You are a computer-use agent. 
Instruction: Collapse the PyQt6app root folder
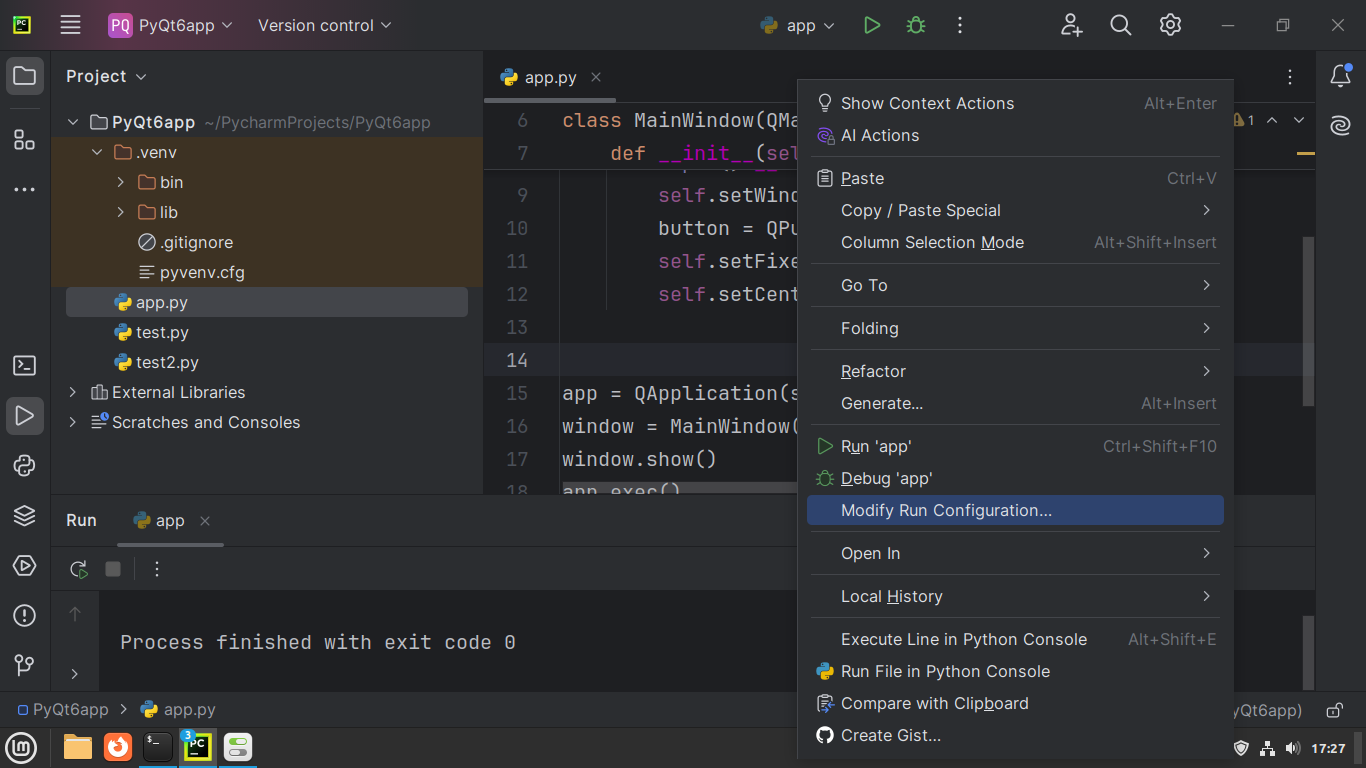72,122
